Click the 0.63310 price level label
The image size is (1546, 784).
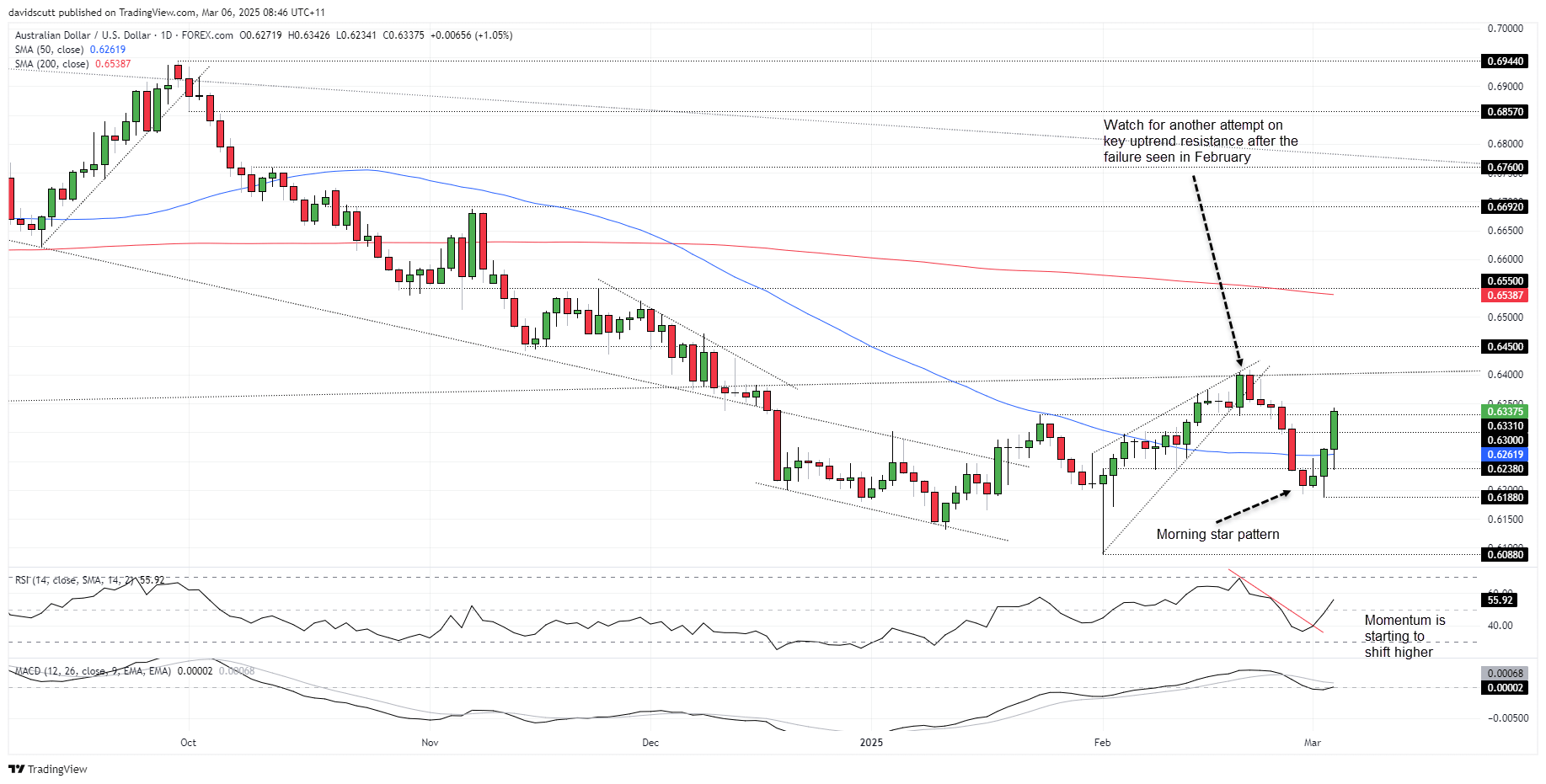click(x=1505, y=426)
